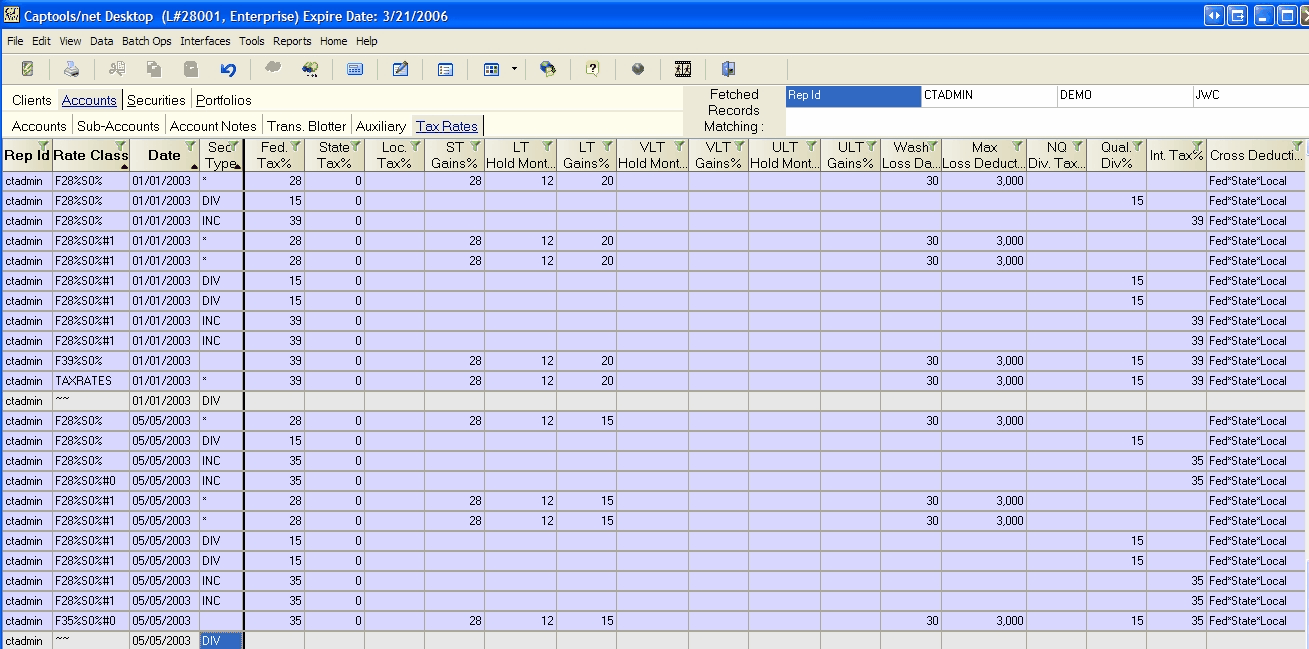Click the film strip icon in toolbar
This screenshot has width=1309, height=649.
click(683, 69)
